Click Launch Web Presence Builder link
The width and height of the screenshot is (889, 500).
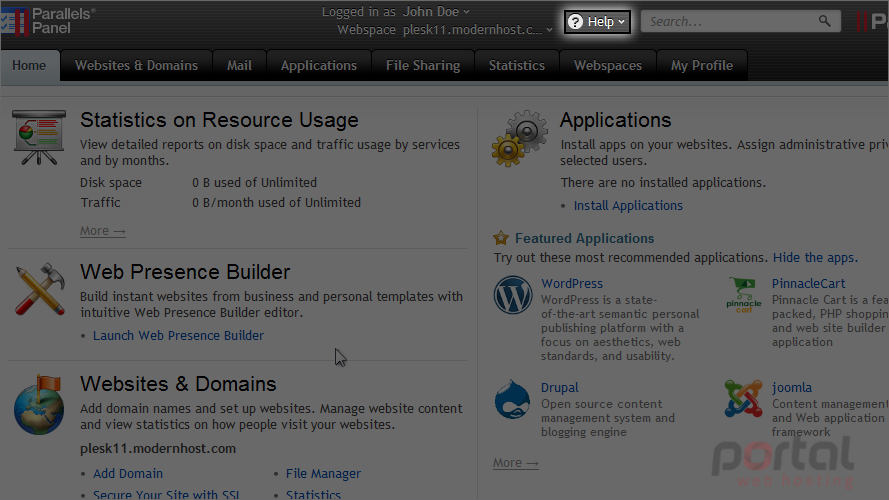click(x=179, y=336)
